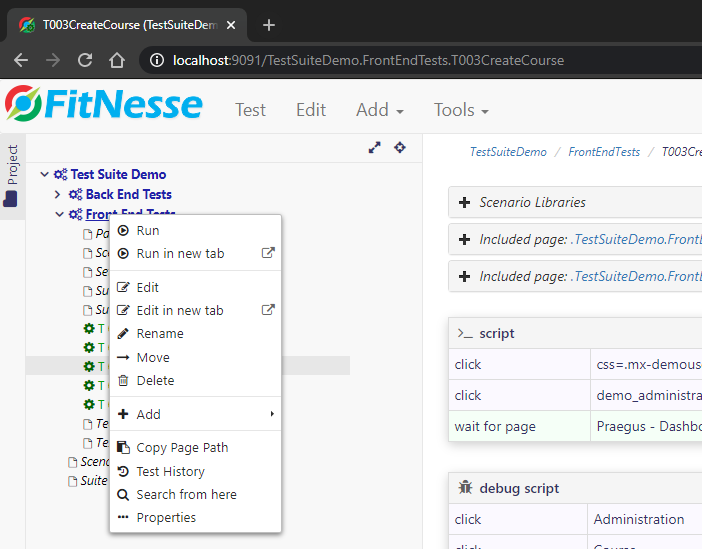This screenshot has width=702, height=549.
Task: Open the FrontEndTests breadcrumb link
Action: tap(604, 152)
